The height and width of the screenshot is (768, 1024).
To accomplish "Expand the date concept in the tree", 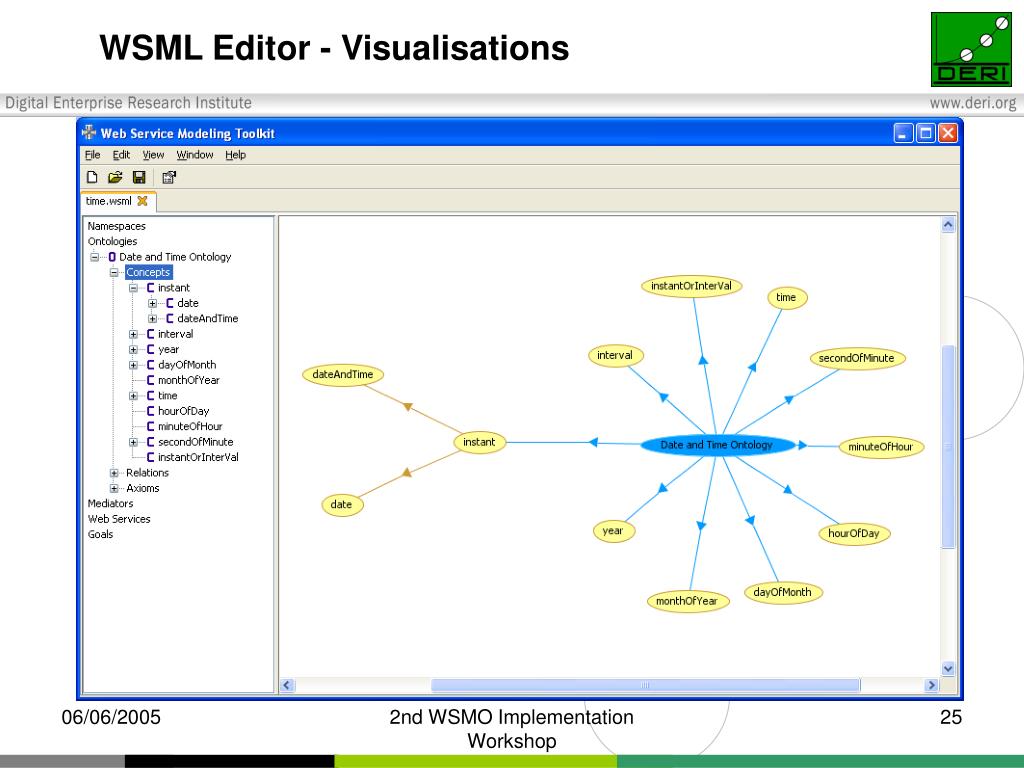I will (153, 303).
